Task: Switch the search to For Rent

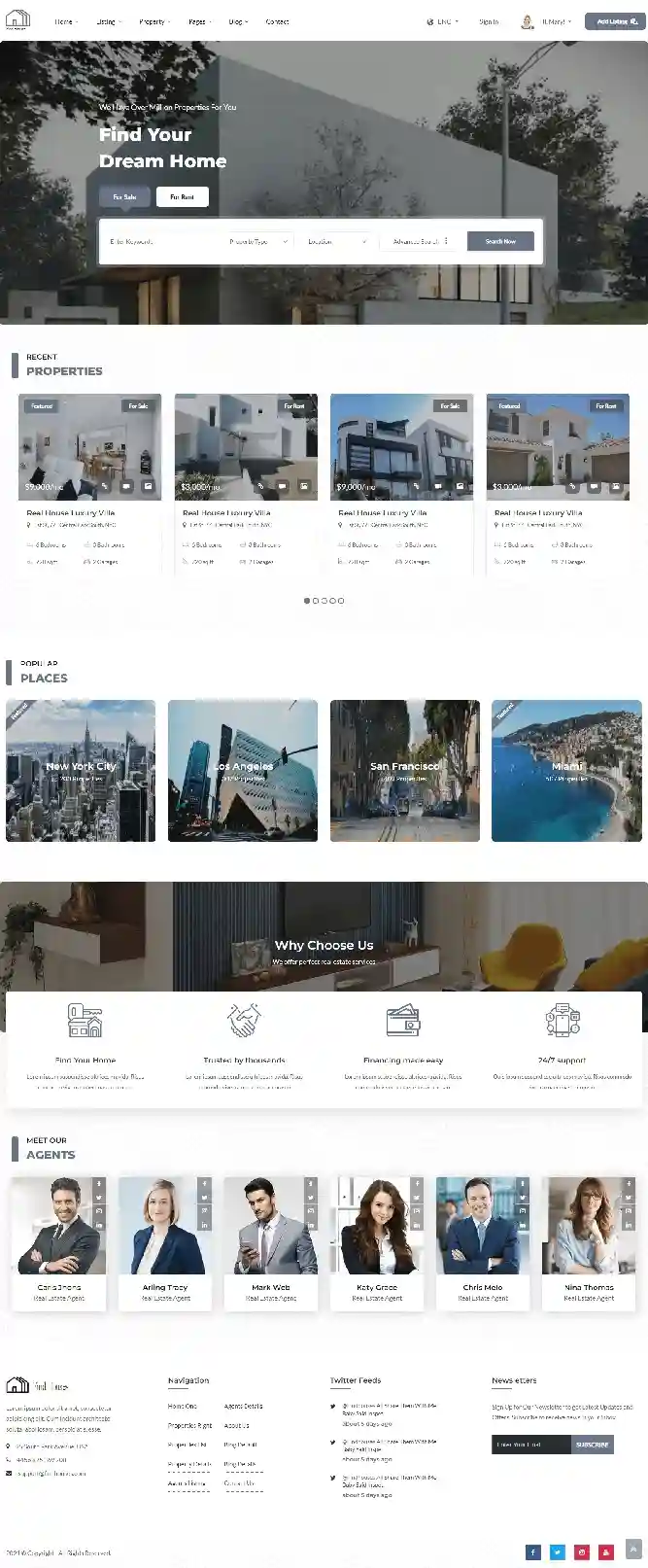Action: 182,197
